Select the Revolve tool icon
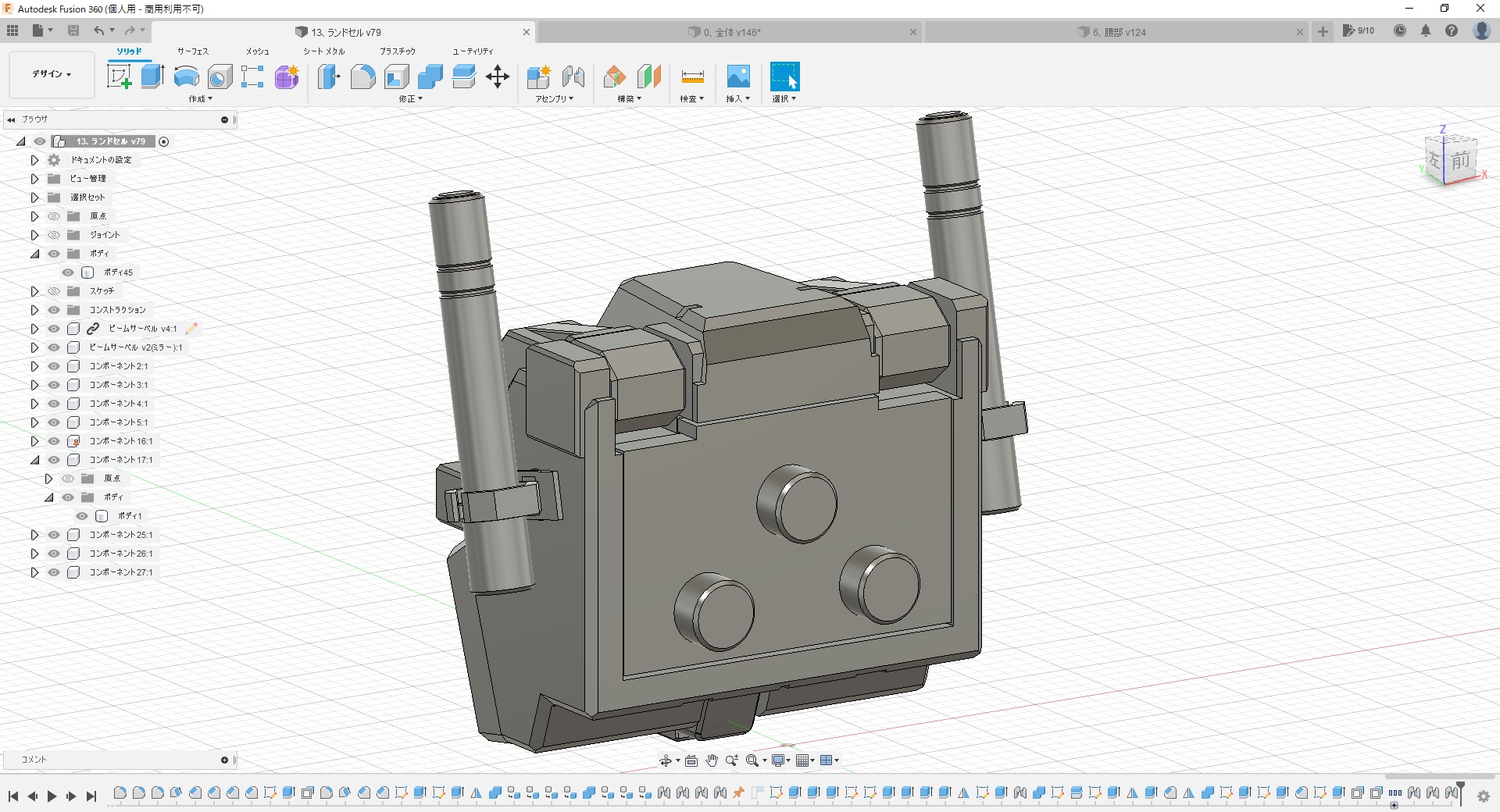The height and width of the screenshot is (812, 1500). (186, 77)
